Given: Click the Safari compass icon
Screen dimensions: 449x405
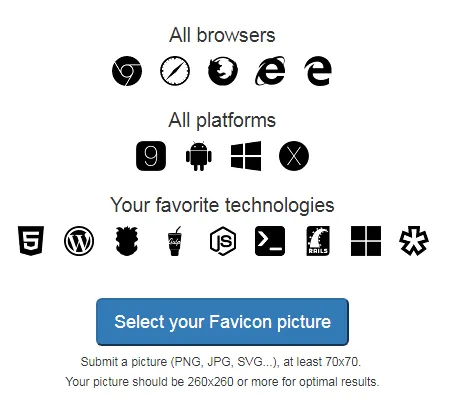Looking at the screenshot, I should point(175,71).
